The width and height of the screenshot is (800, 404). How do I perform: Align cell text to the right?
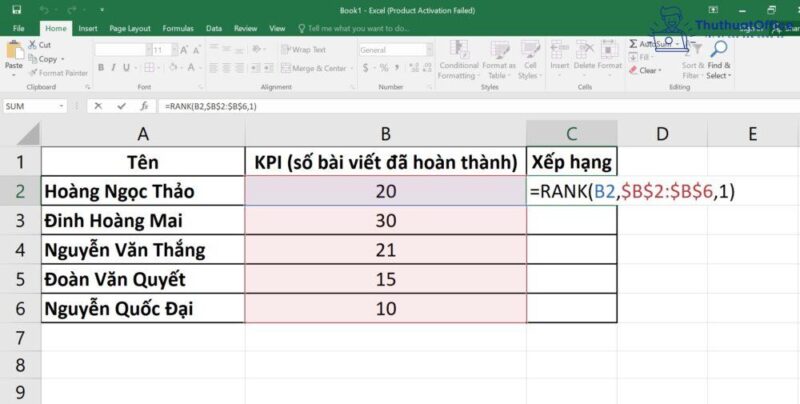click(x=239, y=68)
